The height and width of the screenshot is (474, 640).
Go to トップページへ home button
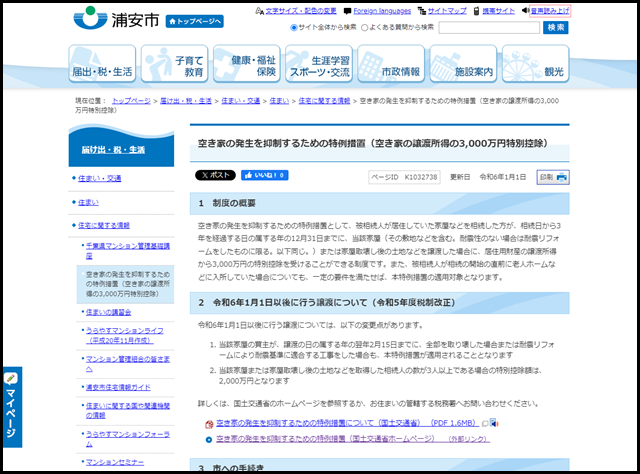pyautogui.click(x=195, y=21)
